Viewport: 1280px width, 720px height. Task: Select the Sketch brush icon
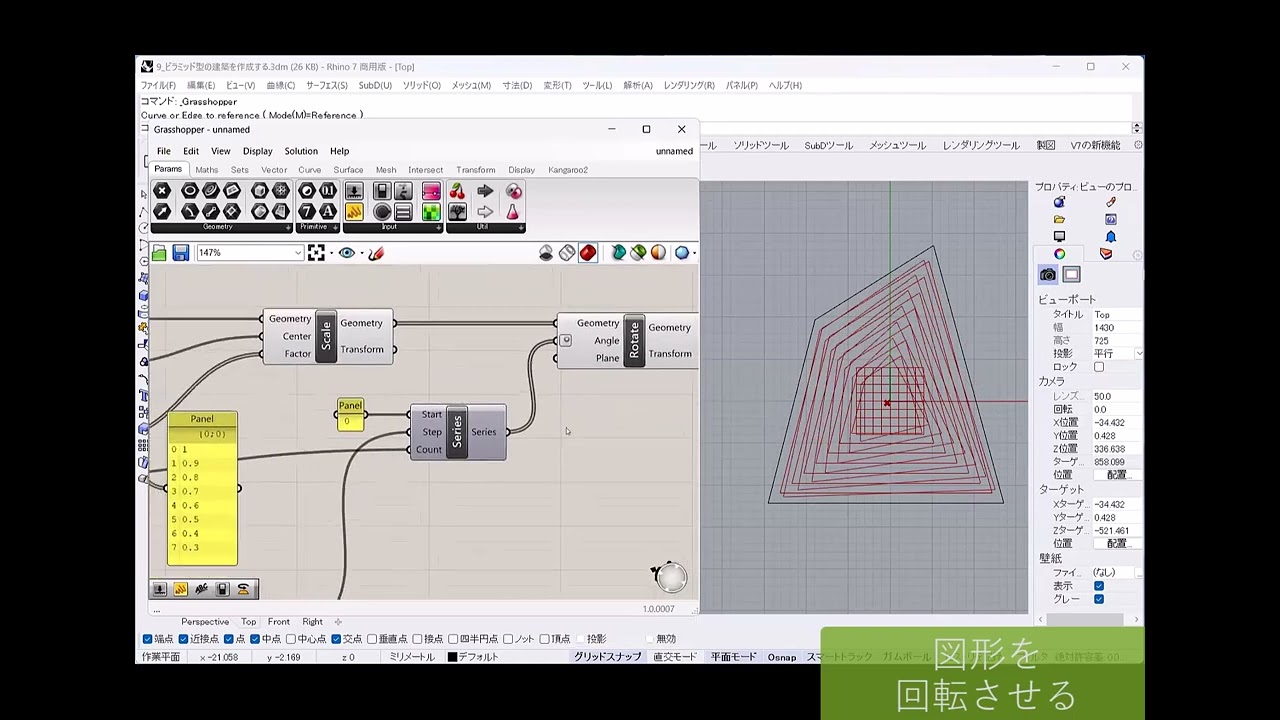[376, 253]
